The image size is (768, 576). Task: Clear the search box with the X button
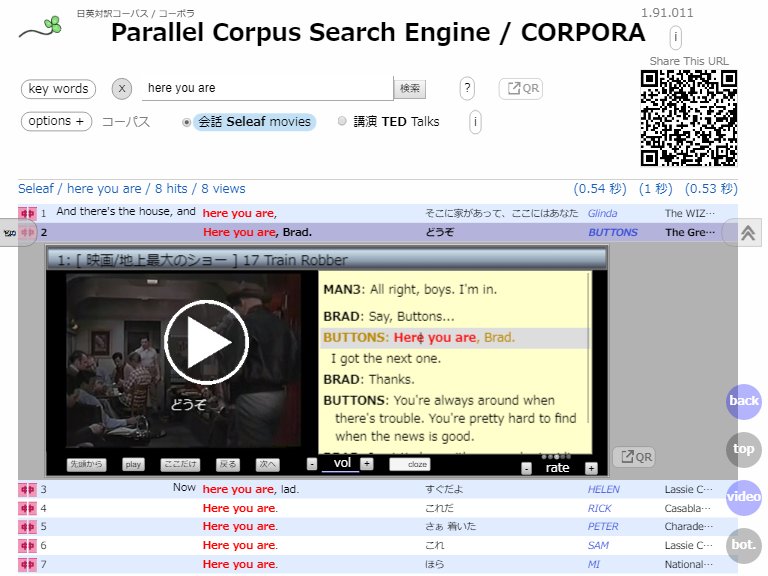[121, 89]
